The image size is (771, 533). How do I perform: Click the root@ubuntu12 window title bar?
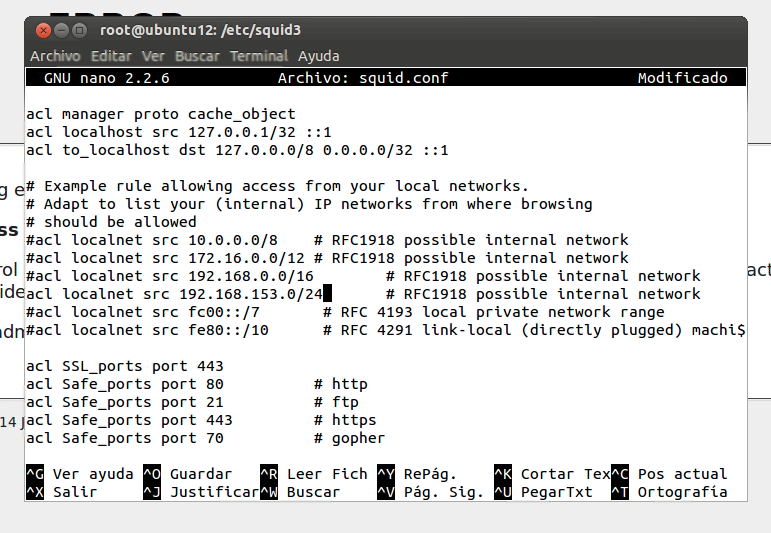[400, 31]
